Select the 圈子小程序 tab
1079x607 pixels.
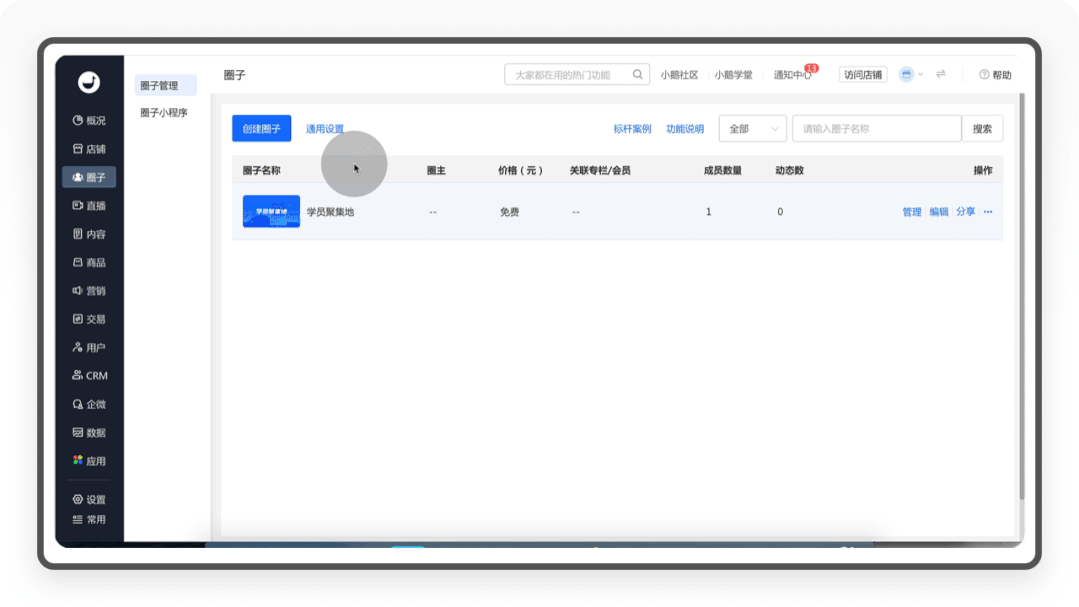click(x=164, y=112)
